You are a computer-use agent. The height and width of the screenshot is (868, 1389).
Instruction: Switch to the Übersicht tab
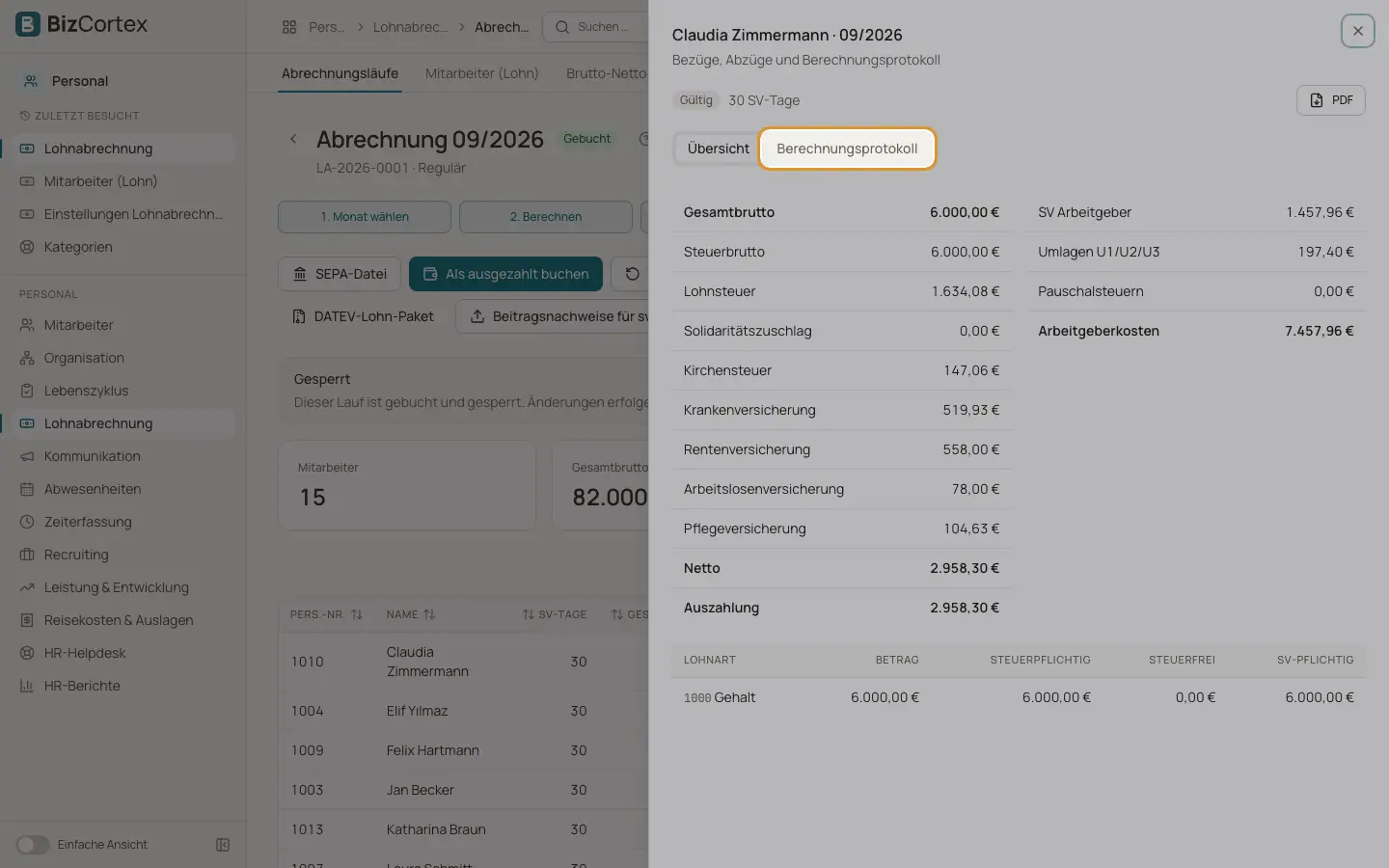718,149
